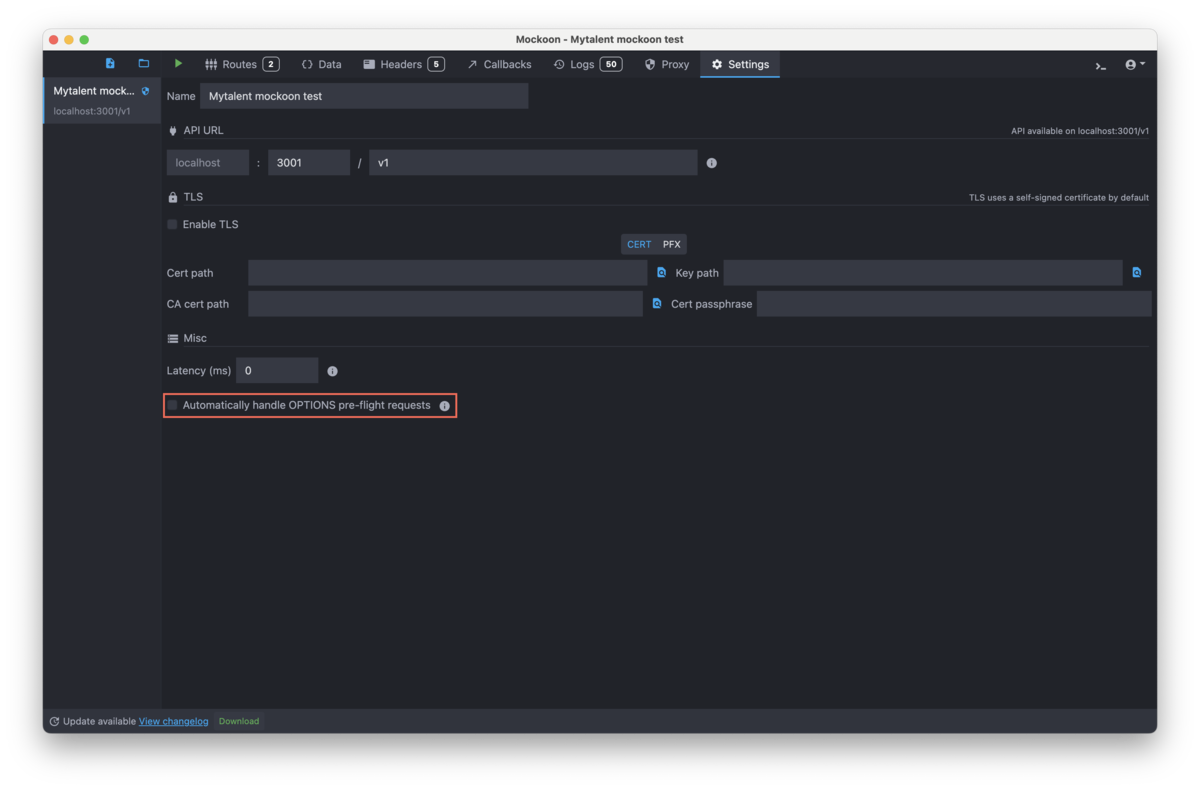Show the Logs tab
The height and width of the screenshot is (790, 1200).
[x=587, y=64]
